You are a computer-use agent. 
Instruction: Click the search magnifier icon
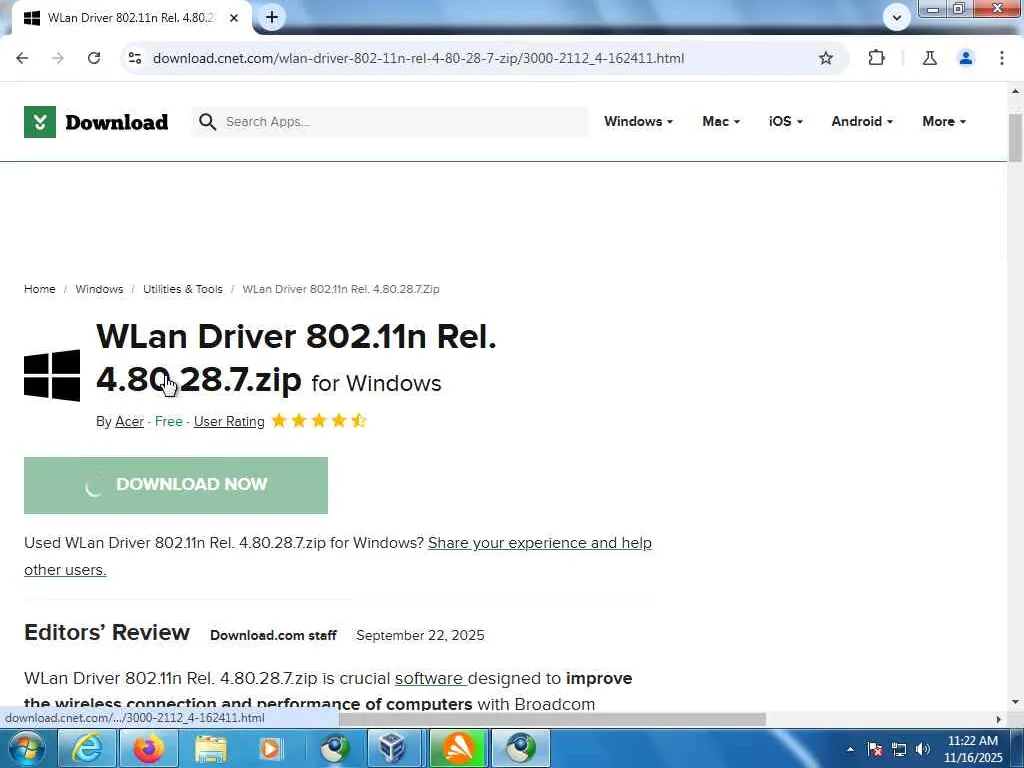point(208,121)
